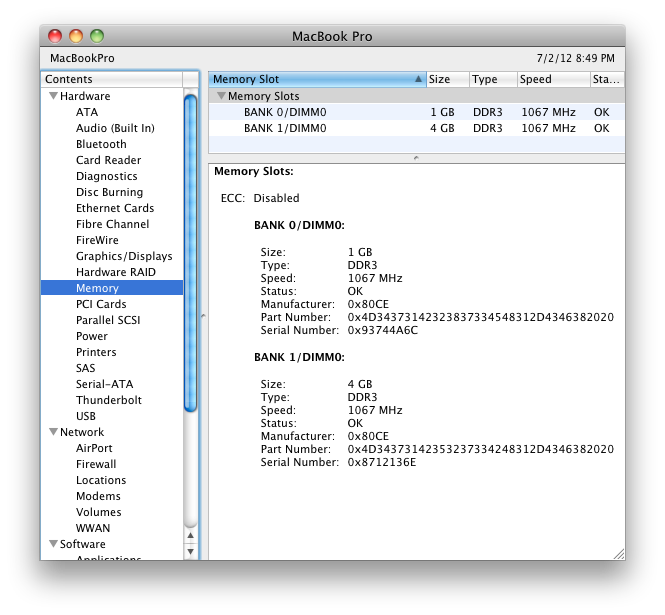Open Power information
The image size is (665, 615).
(92, 336)
